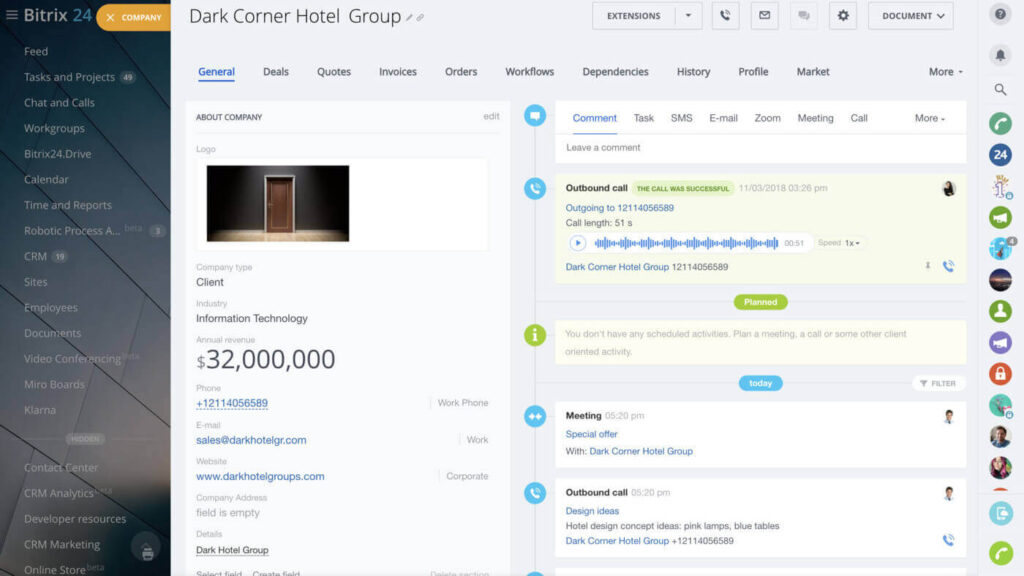The image size is (1024, 576).
Task: Call back using the phone icon on the outbound call
Action: tap(947, 267)
